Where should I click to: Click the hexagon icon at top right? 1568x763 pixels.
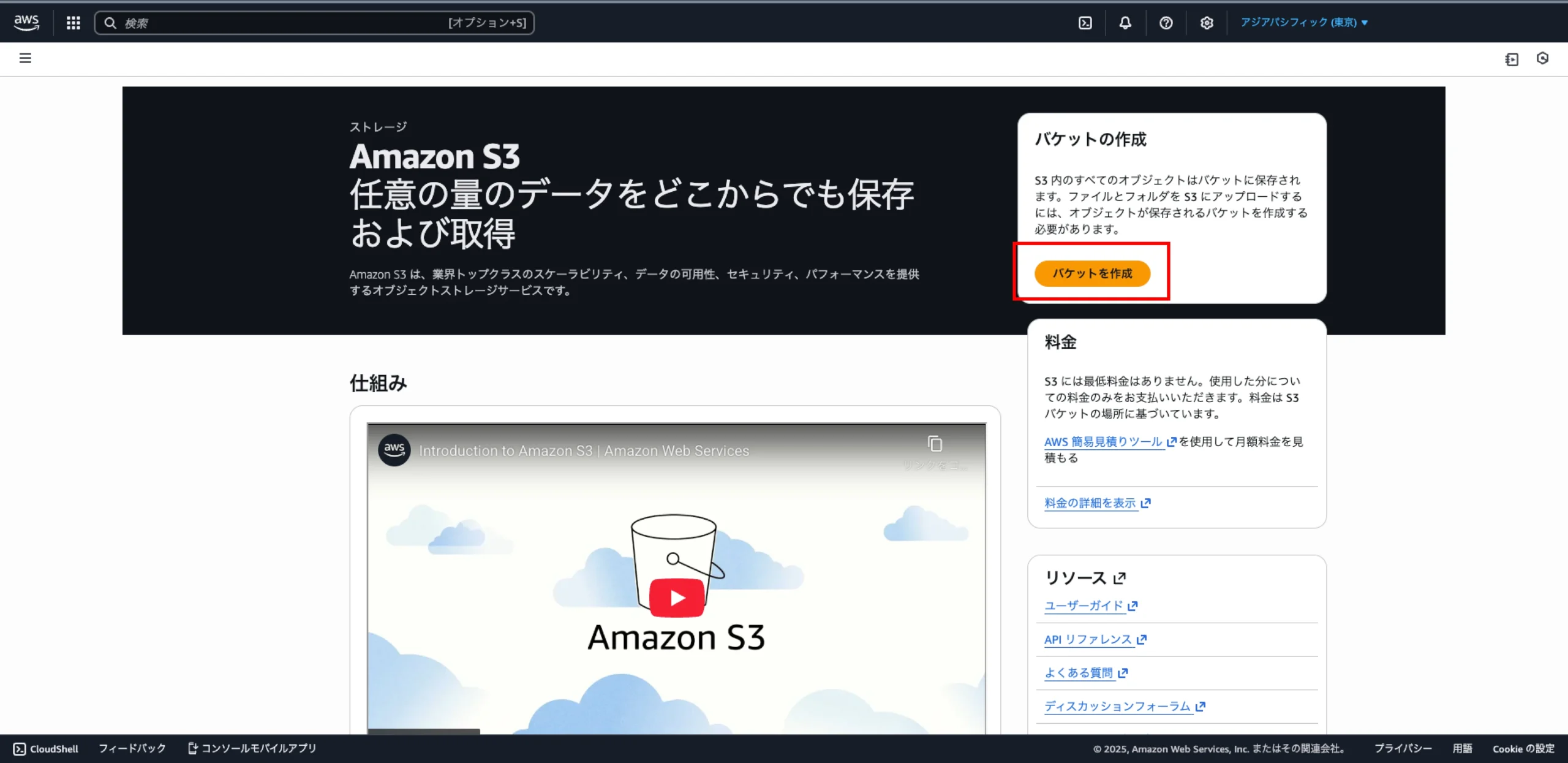(x=1542, y=58)
